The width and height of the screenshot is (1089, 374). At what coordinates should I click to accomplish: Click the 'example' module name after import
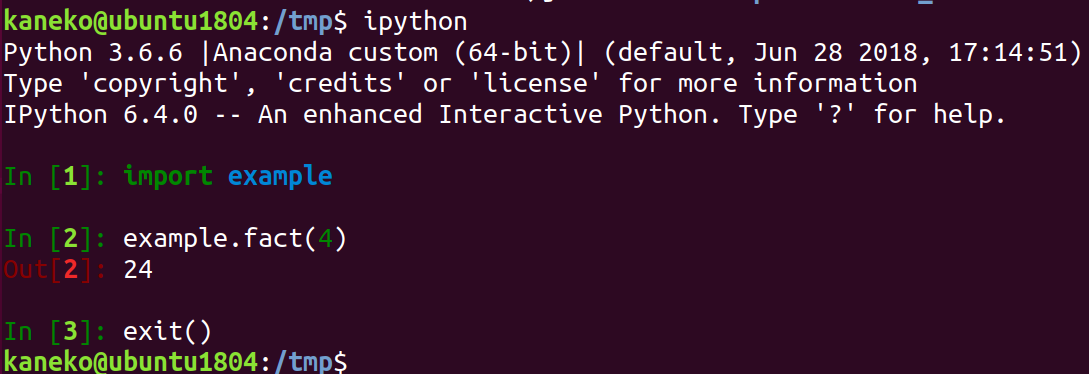[280, 176]
